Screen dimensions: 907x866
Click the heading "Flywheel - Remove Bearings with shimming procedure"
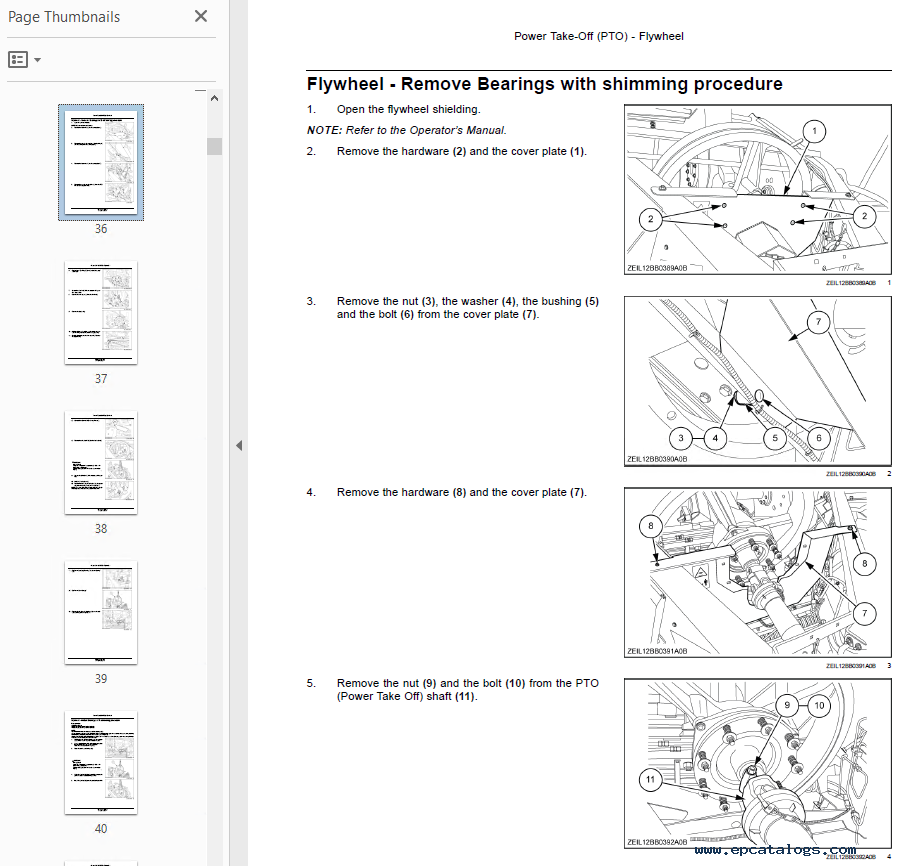[x=544, y=84]
